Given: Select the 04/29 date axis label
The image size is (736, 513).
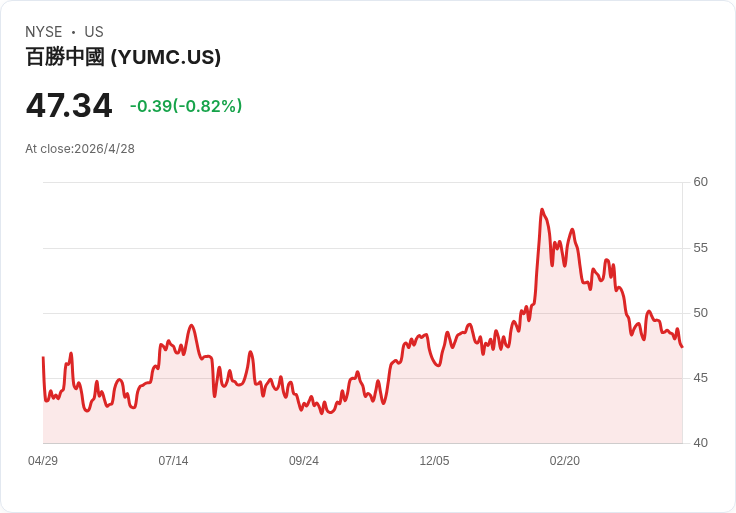Looking at the screenshot, I should click(x=43, y=461).
